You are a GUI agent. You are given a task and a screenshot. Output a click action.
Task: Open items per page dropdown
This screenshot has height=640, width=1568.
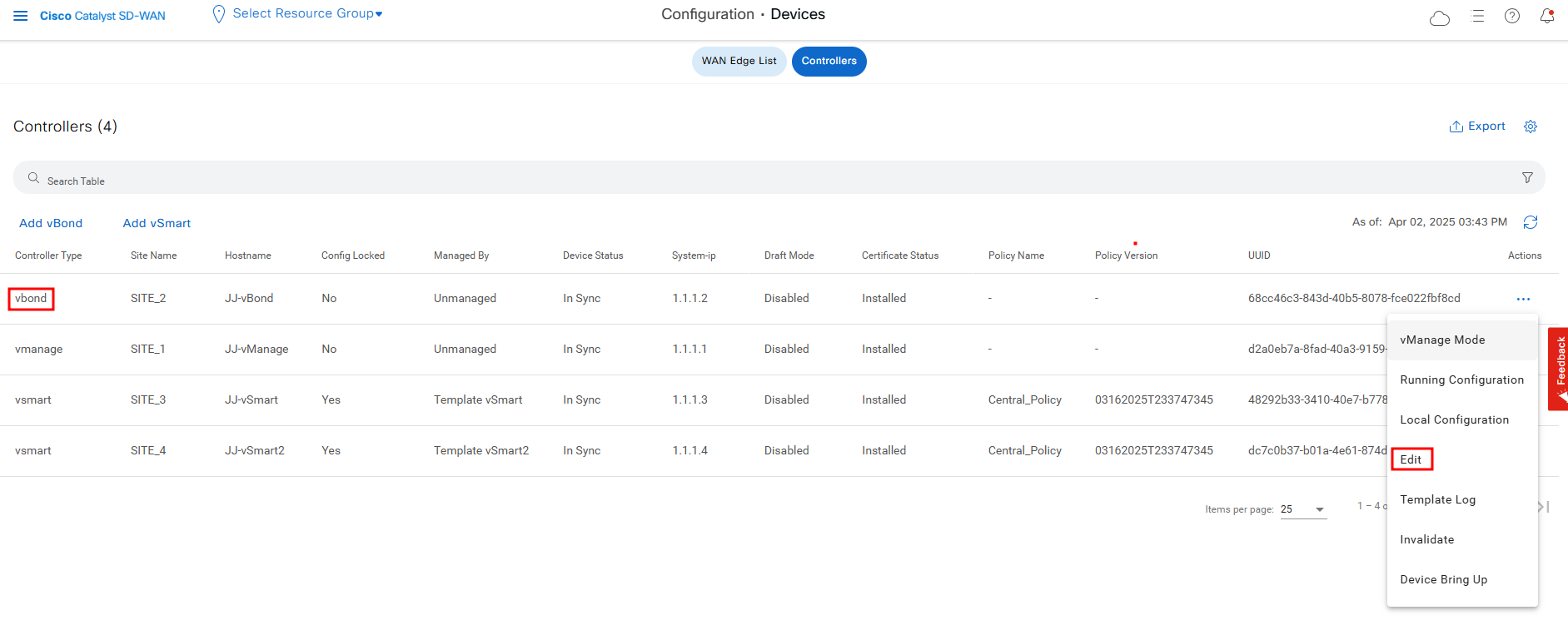1304,509
